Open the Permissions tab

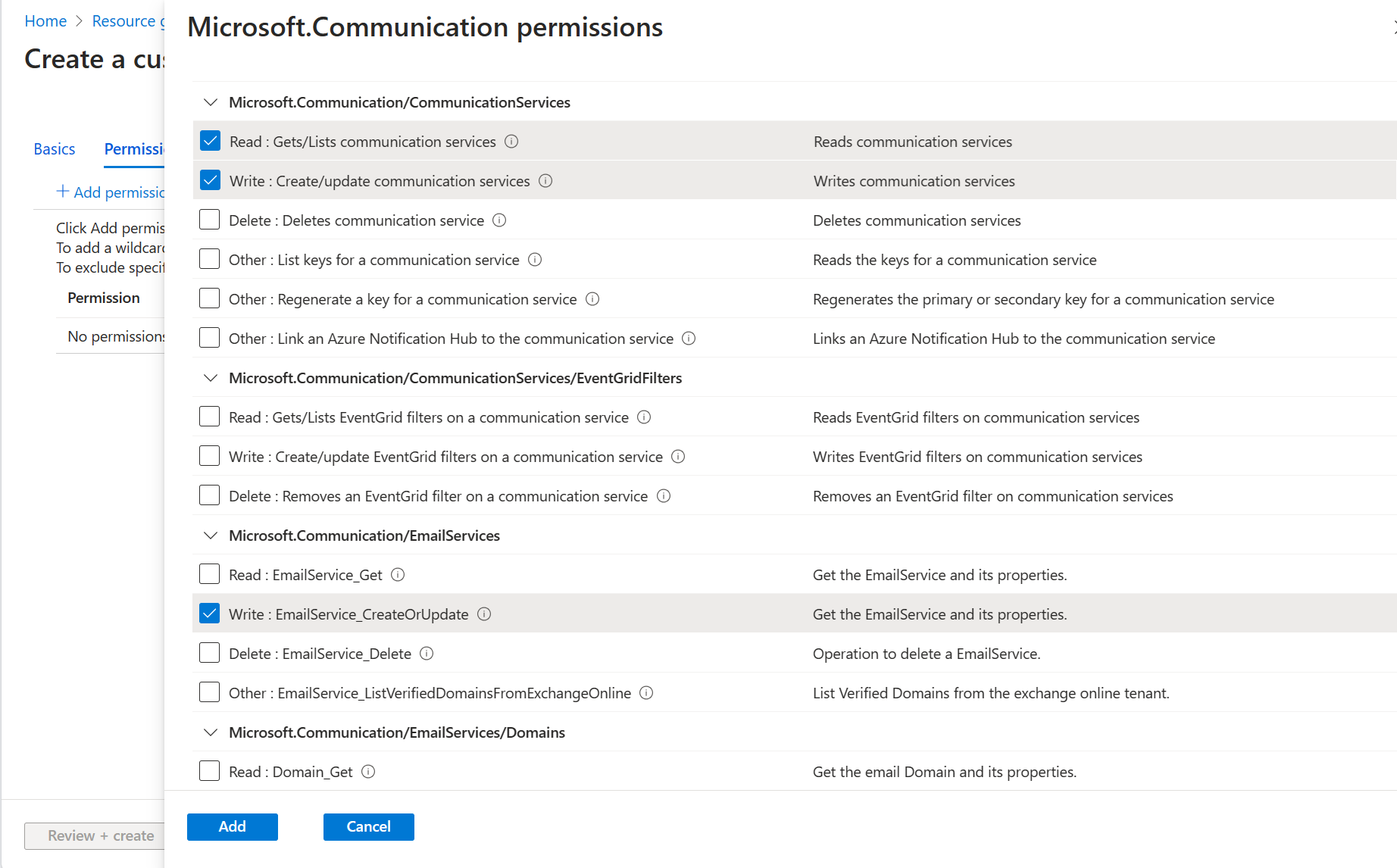(134, 149)
